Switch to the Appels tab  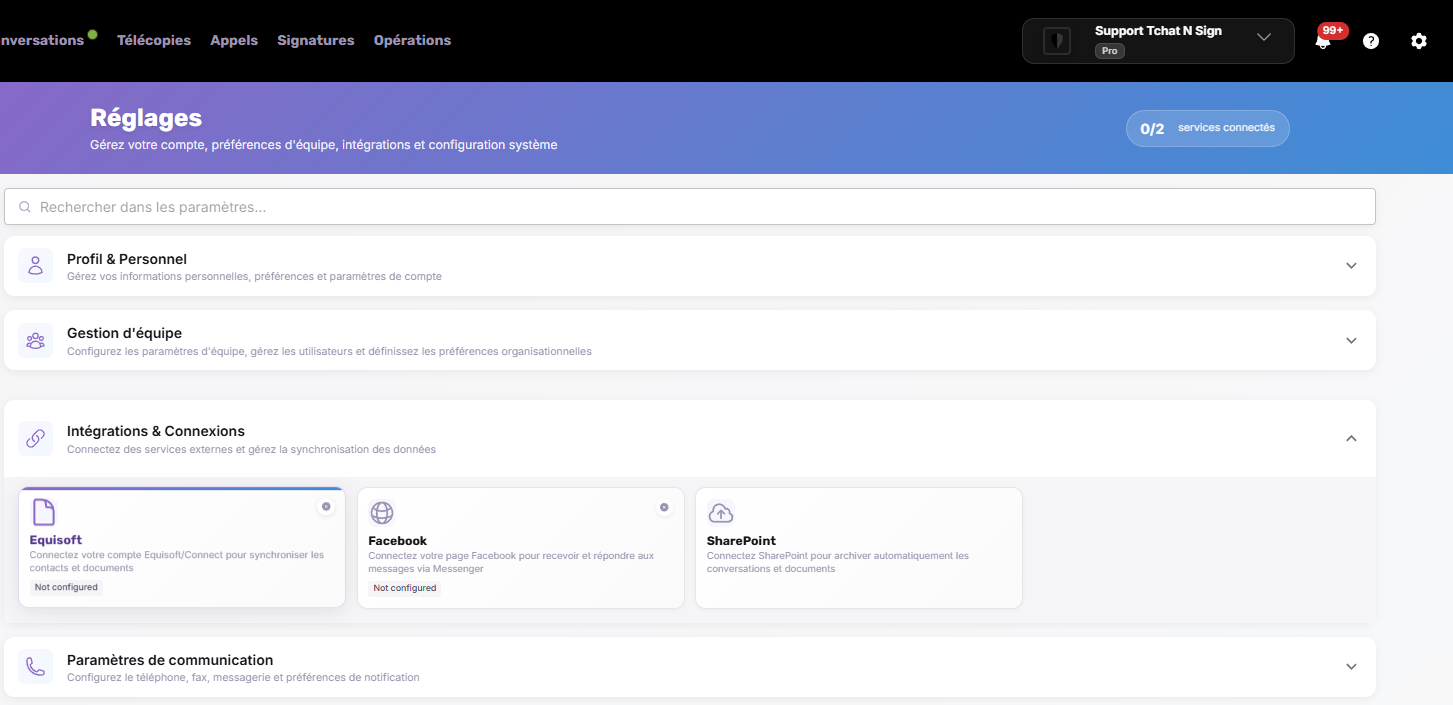(x=234, y=41)
